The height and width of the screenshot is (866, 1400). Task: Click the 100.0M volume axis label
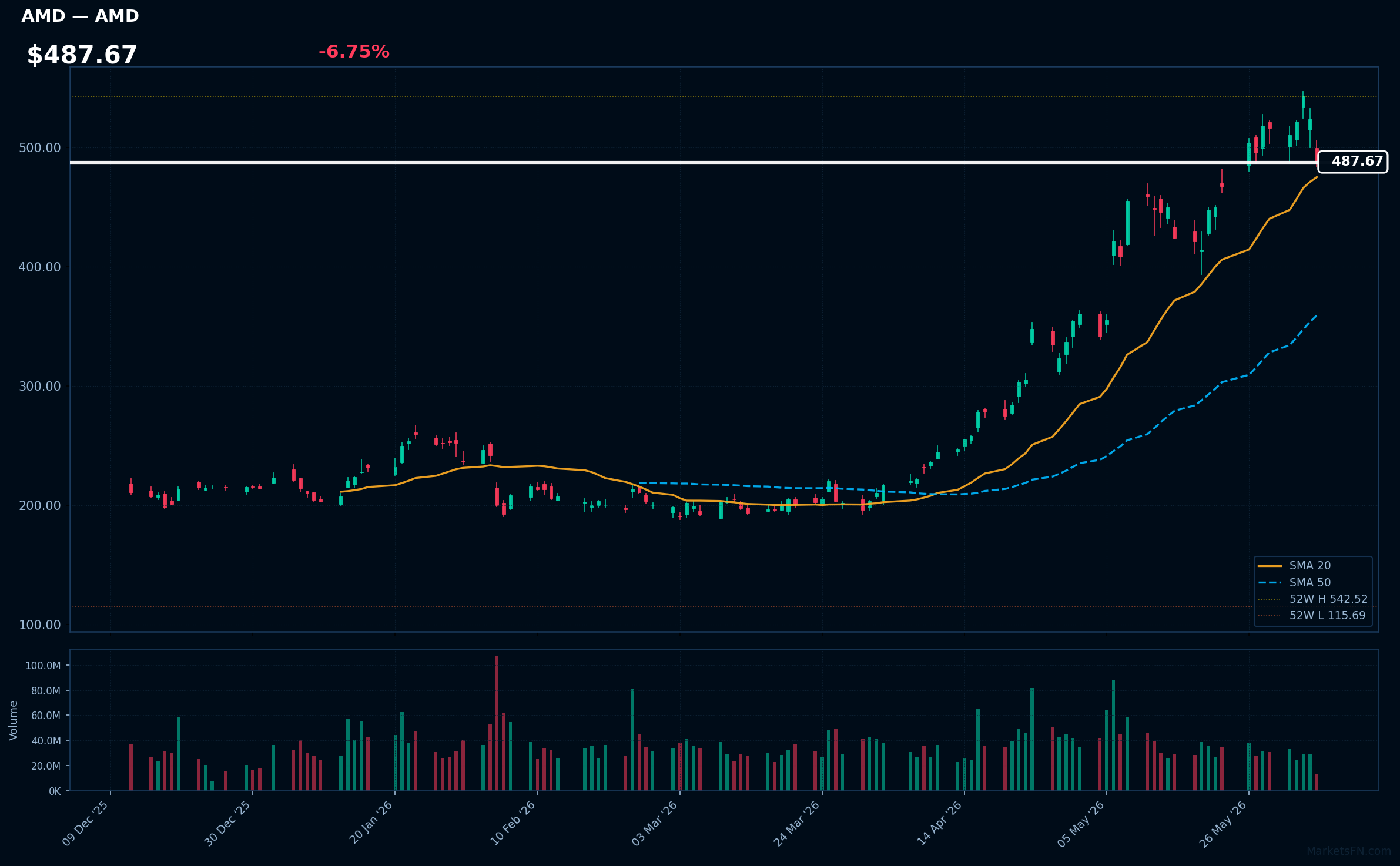tap(43, 666)
